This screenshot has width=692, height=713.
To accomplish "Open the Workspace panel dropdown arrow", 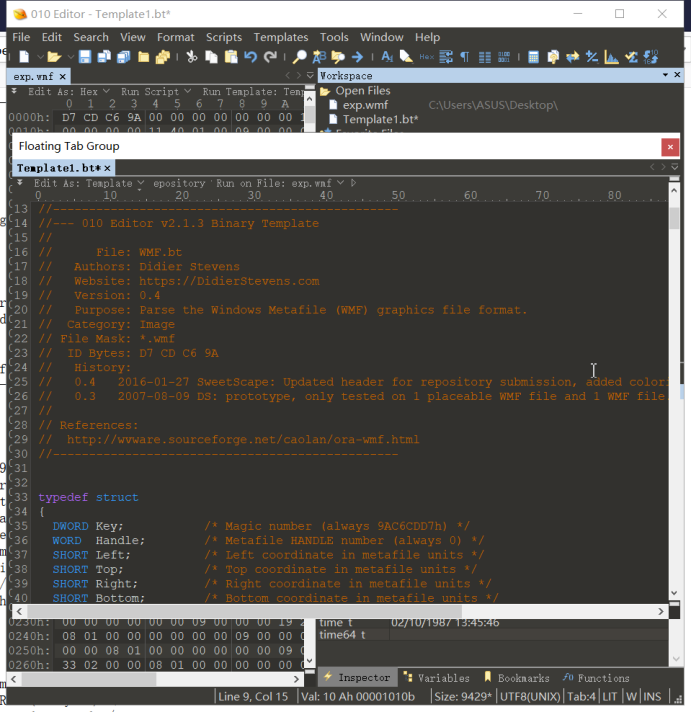I will [665, 75].
